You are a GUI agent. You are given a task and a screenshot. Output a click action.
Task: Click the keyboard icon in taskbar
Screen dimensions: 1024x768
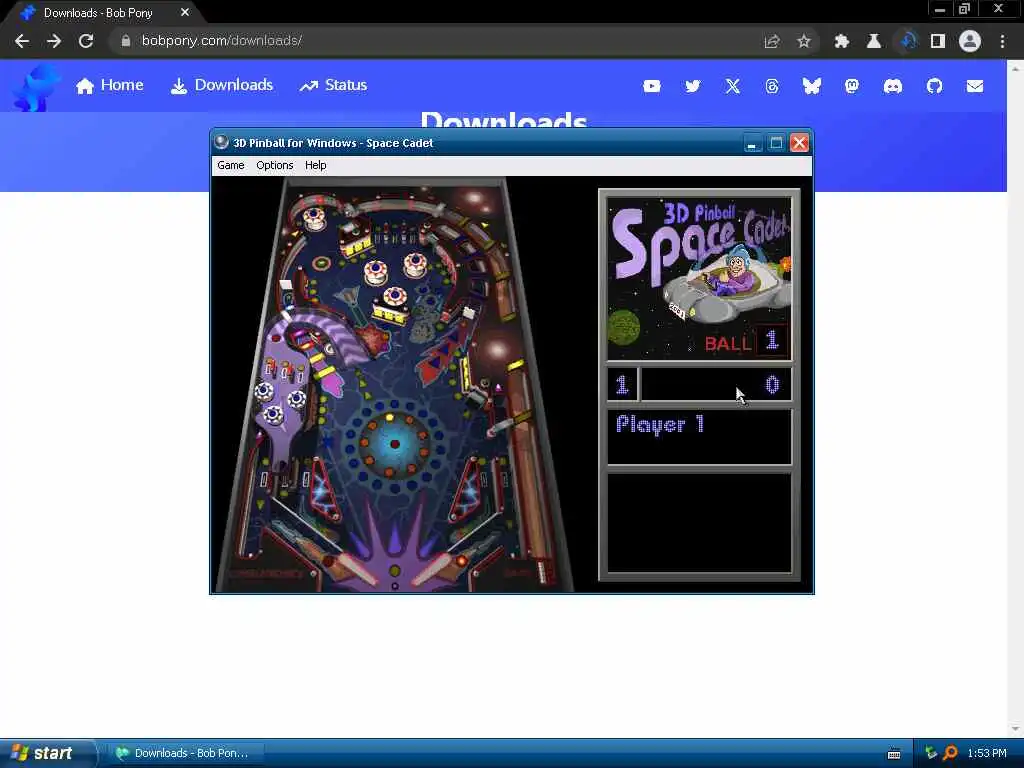pyautogui.click(x=894, y=754)
